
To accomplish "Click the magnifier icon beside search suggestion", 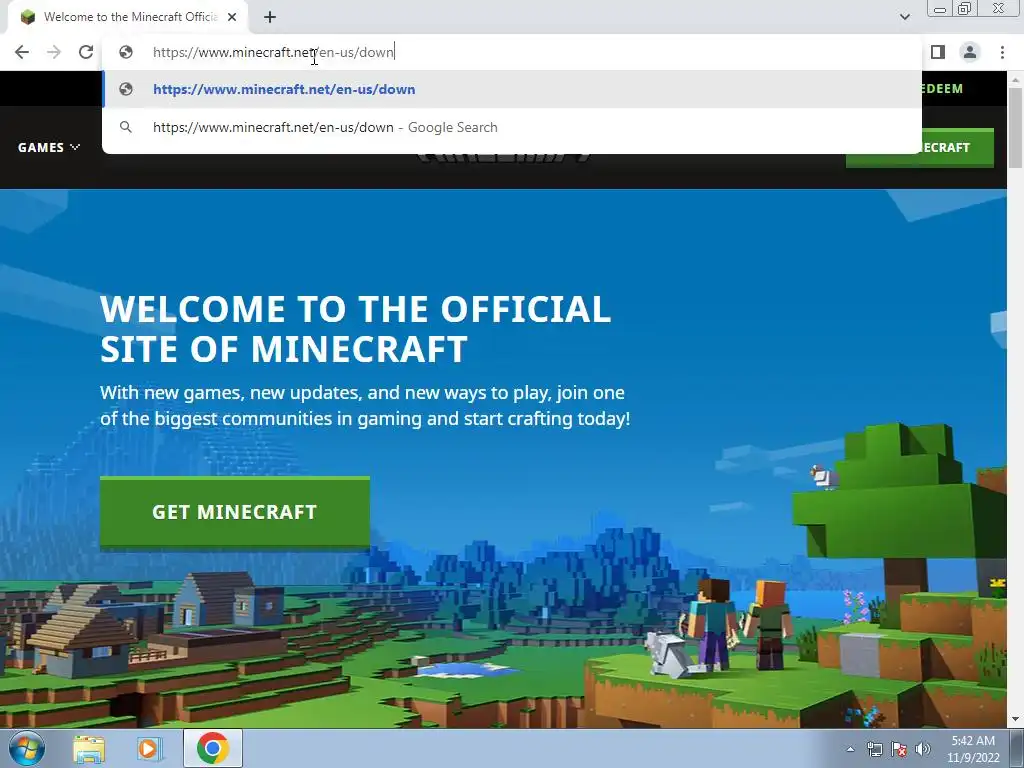I will pos(126,127).
